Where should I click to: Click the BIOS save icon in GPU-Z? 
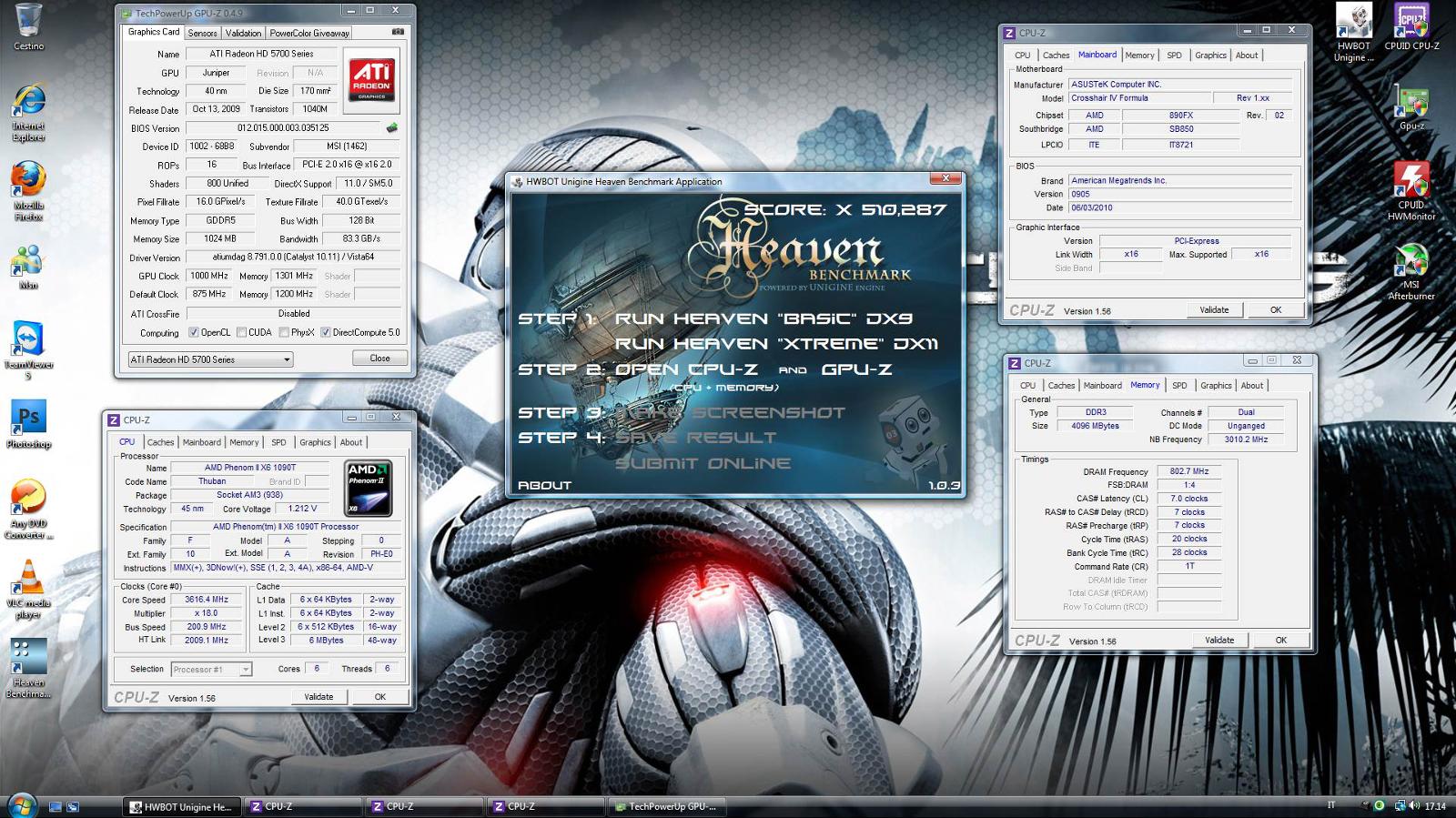392,128
